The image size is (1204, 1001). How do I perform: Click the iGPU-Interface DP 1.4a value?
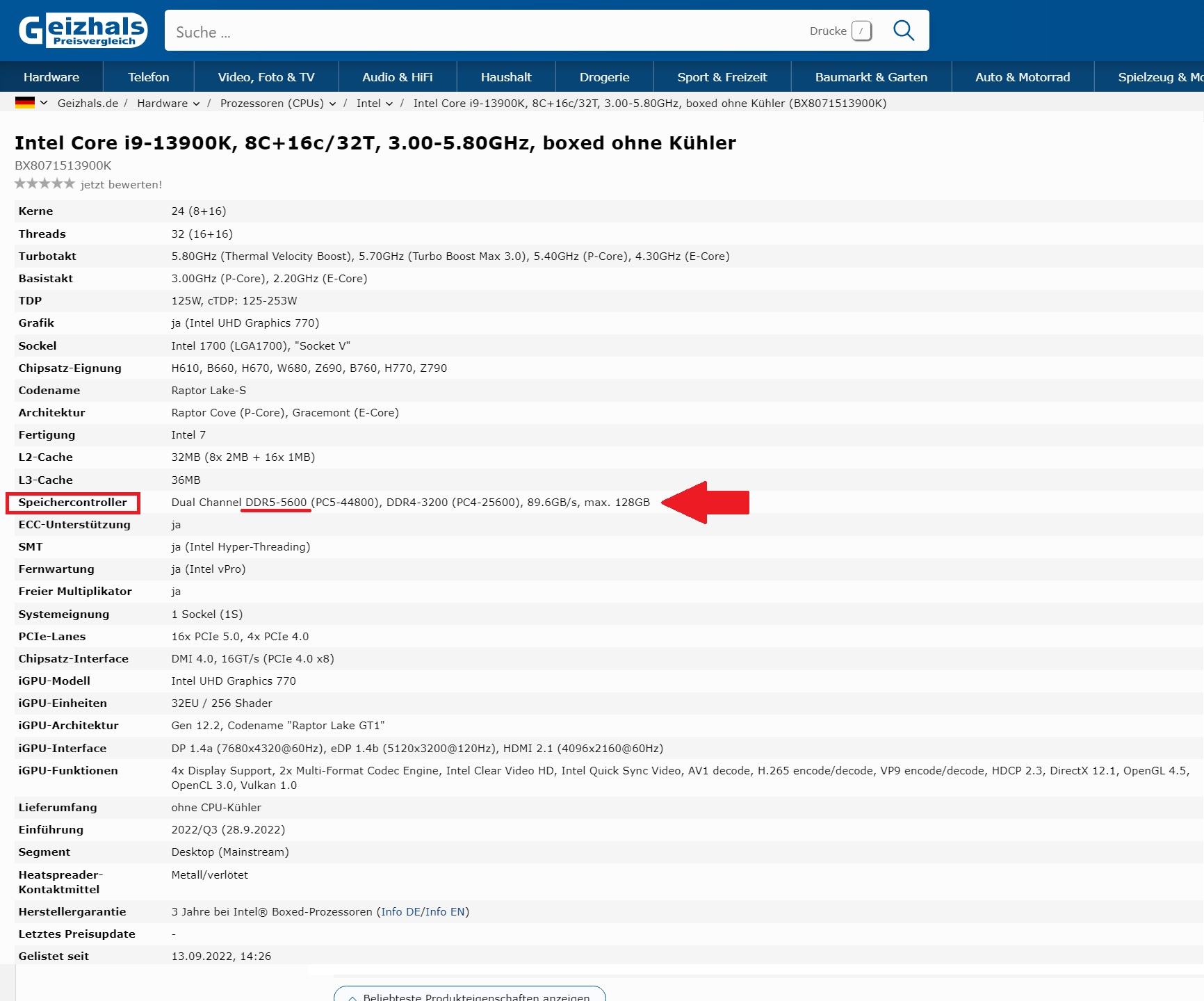click(417, 749)
